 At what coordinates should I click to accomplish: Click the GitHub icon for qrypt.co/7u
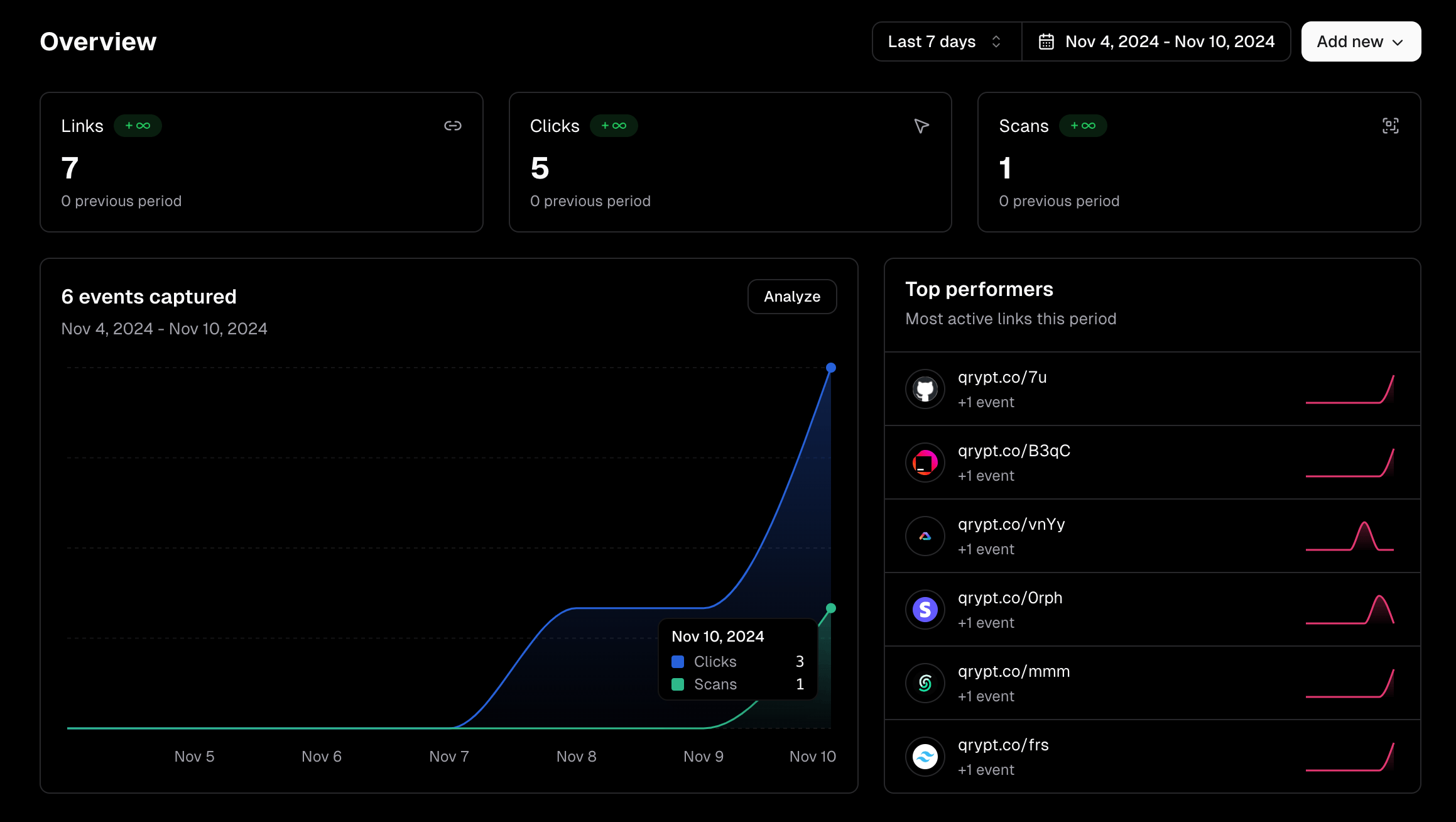[x=924, y=388]
